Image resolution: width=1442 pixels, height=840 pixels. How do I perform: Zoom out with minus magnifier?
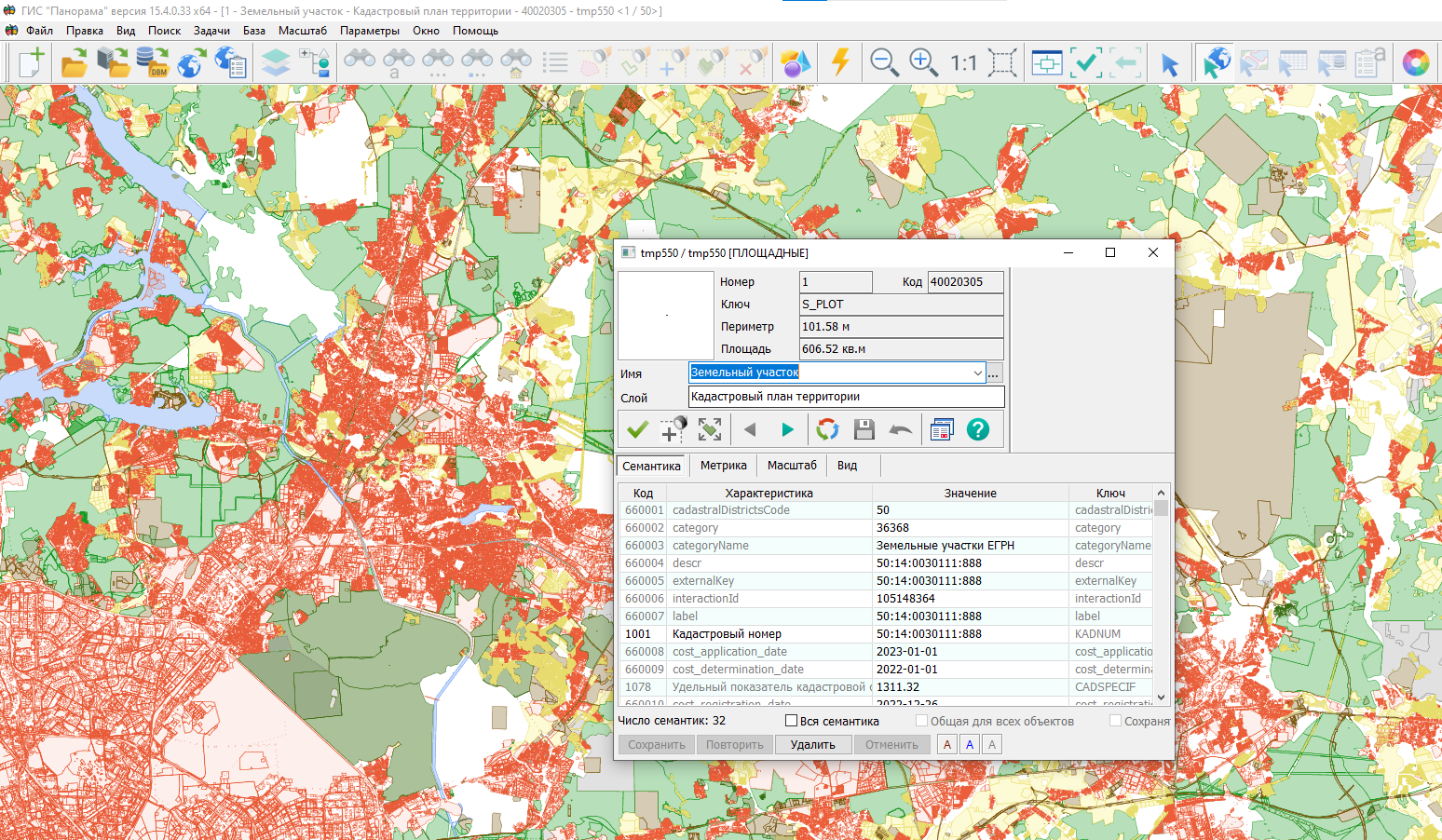pos(884,63)
